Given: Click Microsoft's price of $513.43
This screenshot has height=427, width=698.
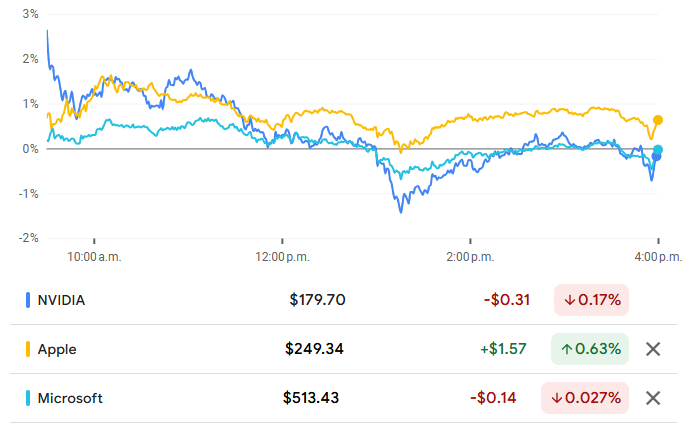Looking at the screenshot, I should click(x=312, y=398).
